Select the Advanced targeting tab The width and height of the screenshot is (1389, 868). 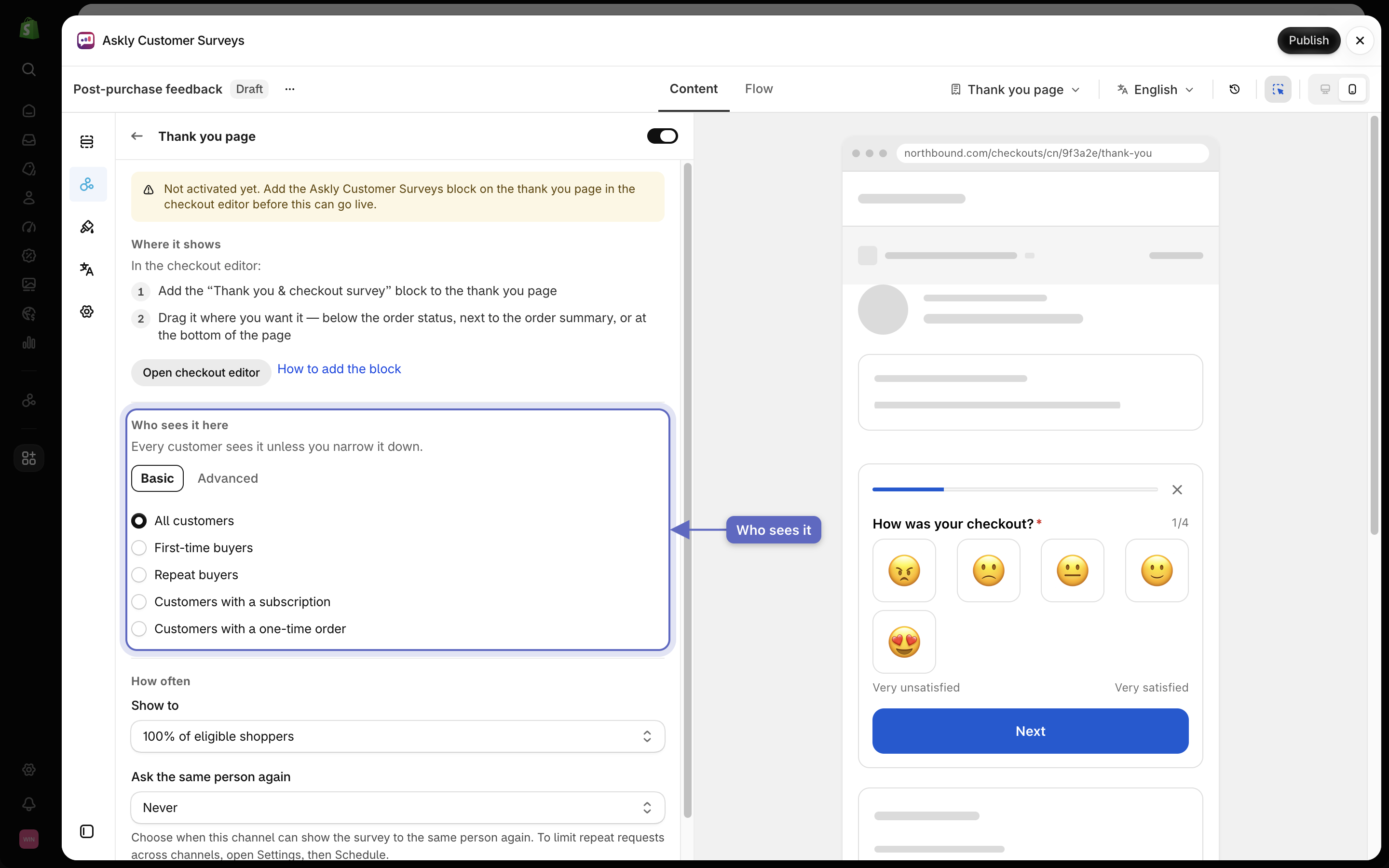(228, 478)
